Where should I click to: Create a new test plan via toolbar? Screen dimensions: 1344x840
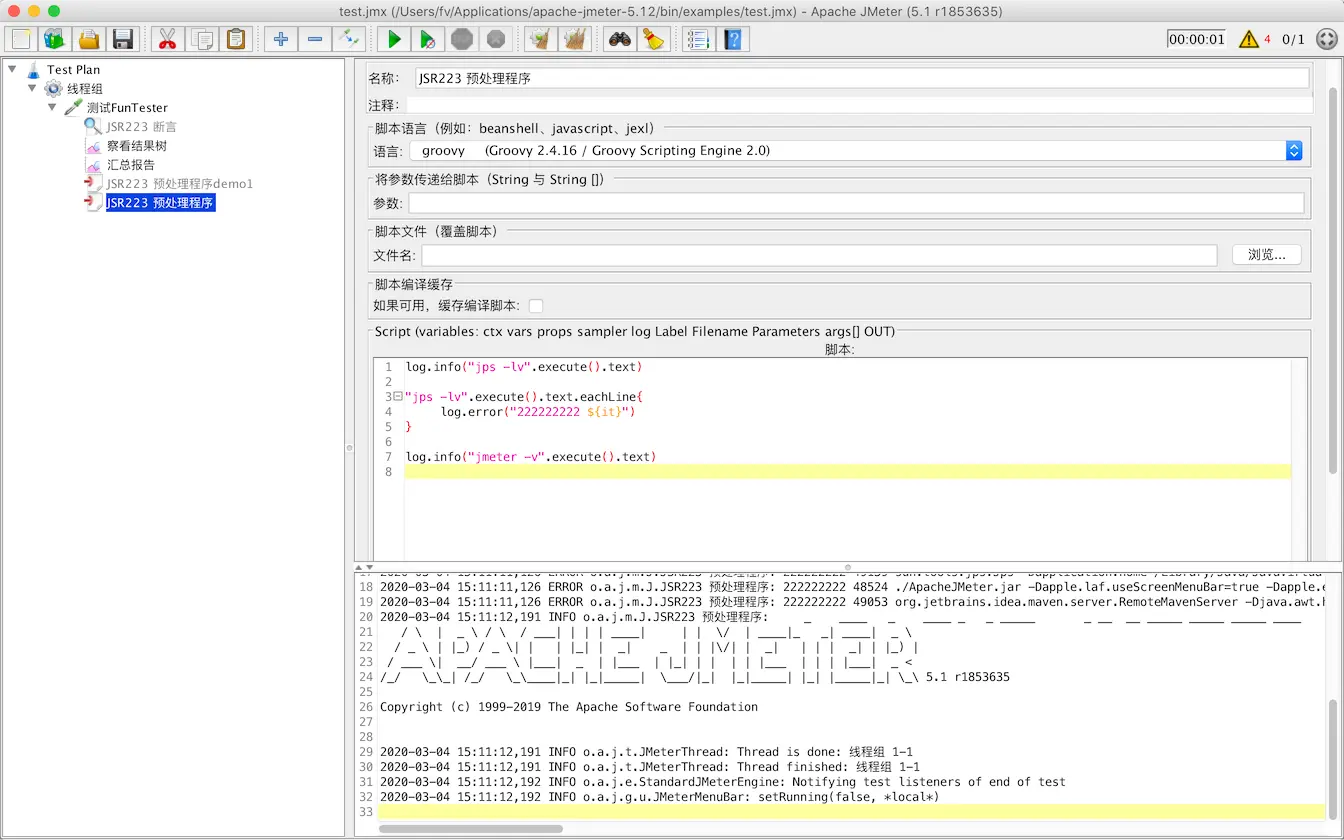pyautogui.click(x=21, y=39)
